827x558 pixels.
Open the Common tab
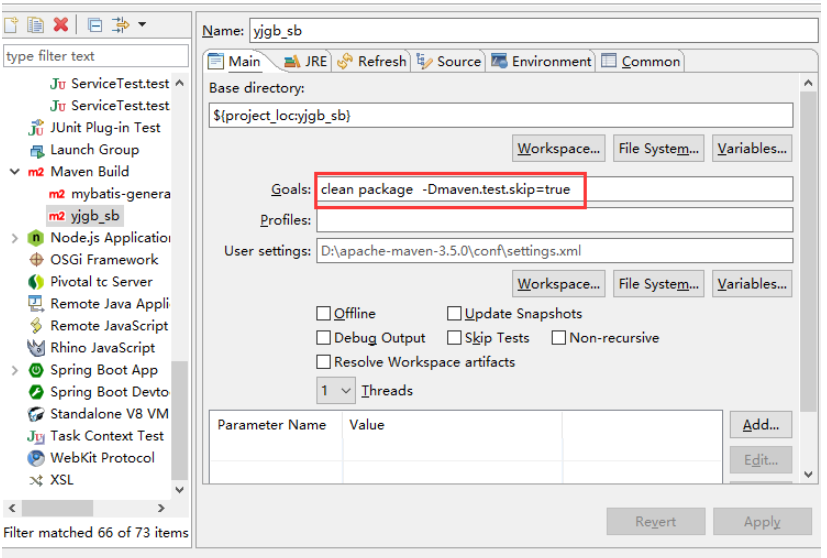tap(641, 62)
